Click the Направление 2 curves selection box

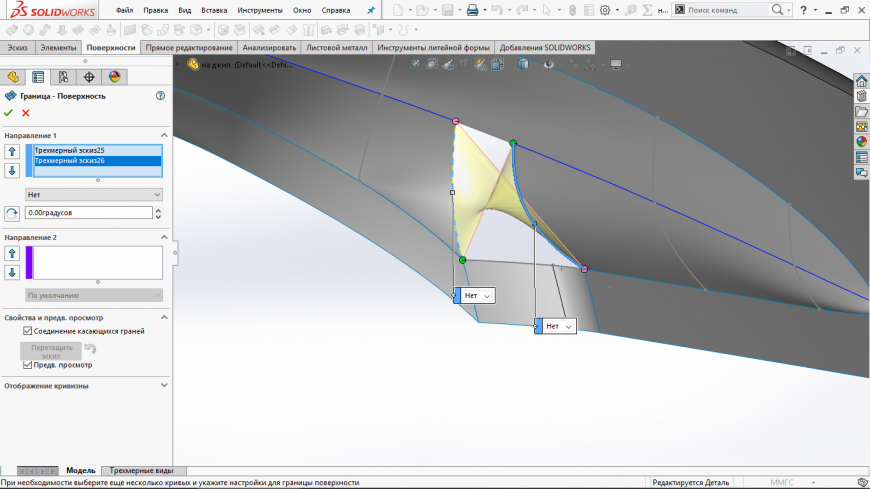click(x=98, y=263)
